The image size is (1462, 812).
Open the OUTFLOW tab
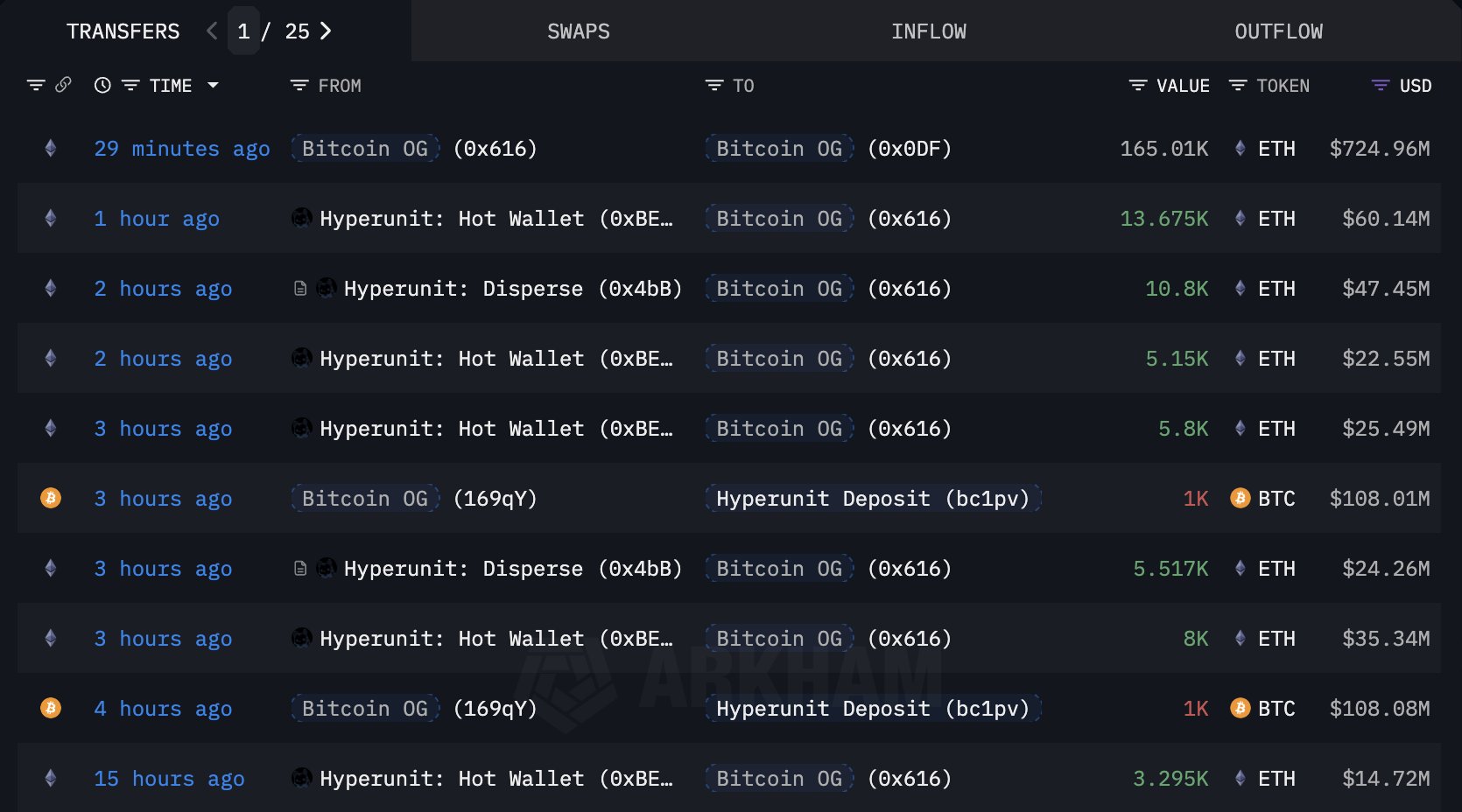pos(1279,31)
